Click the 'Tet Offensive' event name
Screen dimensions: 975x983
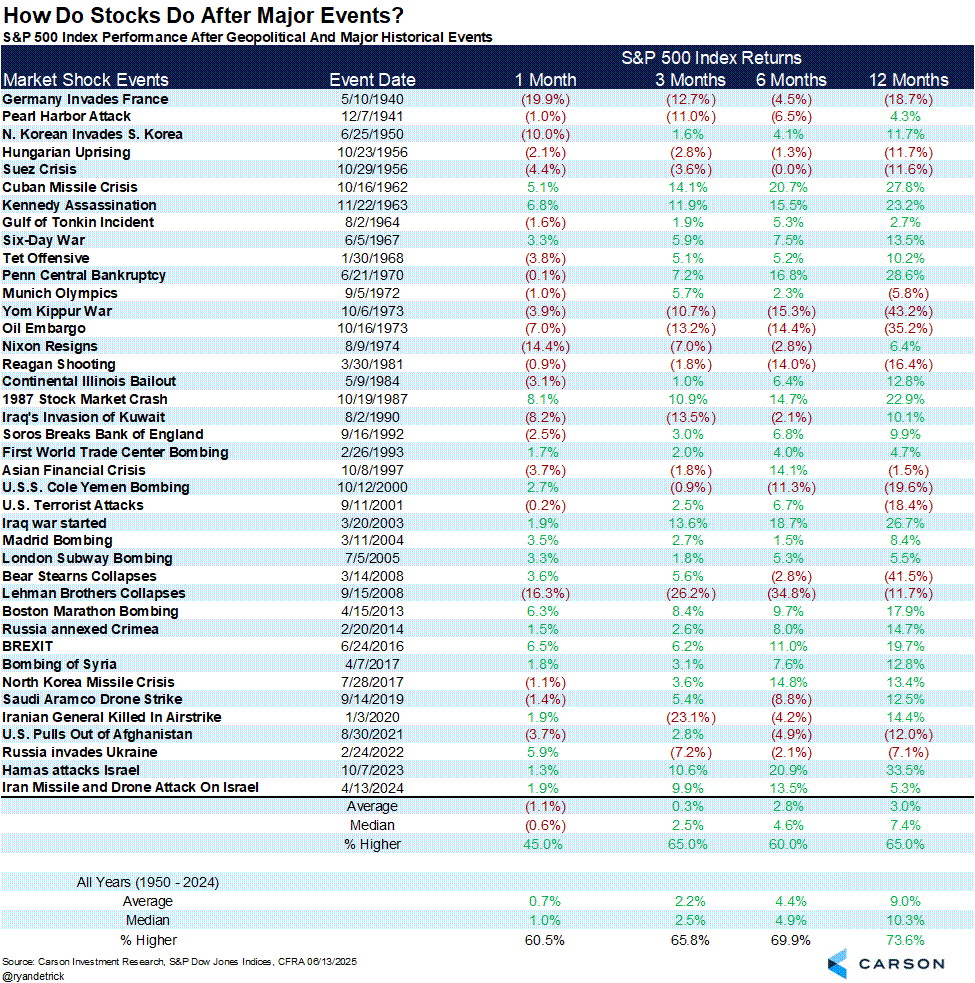(46, 258)
